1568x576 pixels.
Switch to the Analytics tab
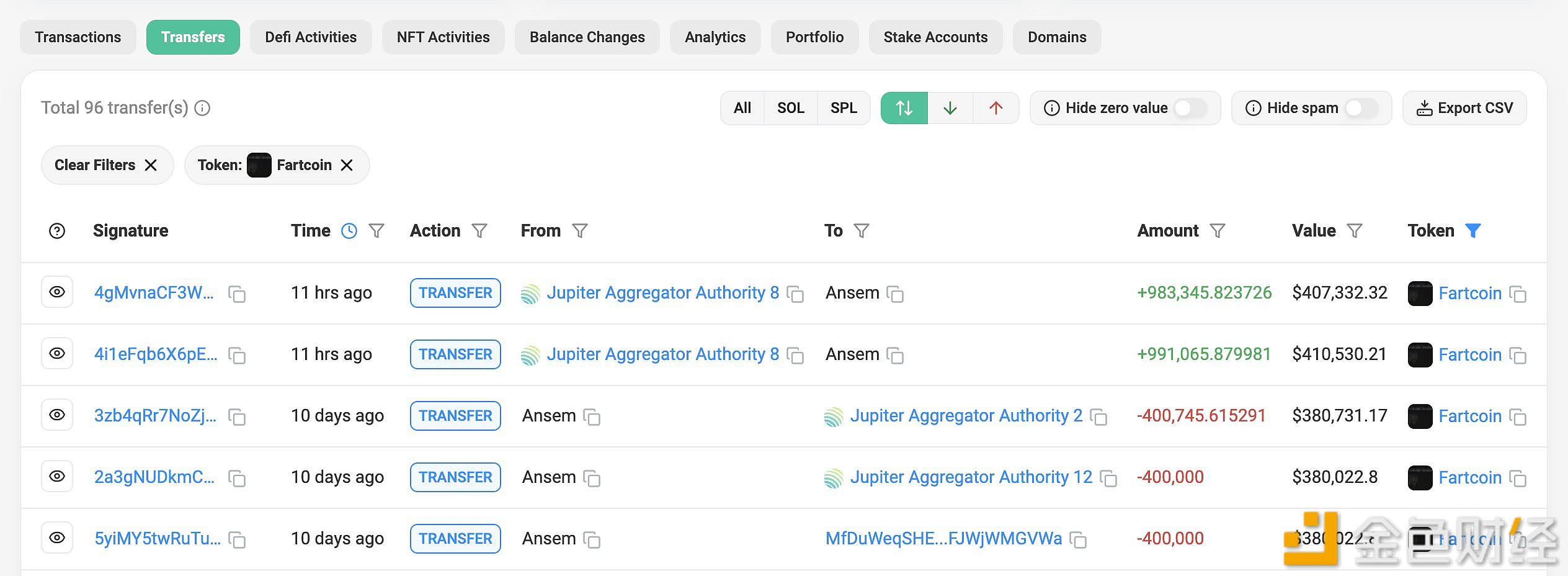point(715,37)
